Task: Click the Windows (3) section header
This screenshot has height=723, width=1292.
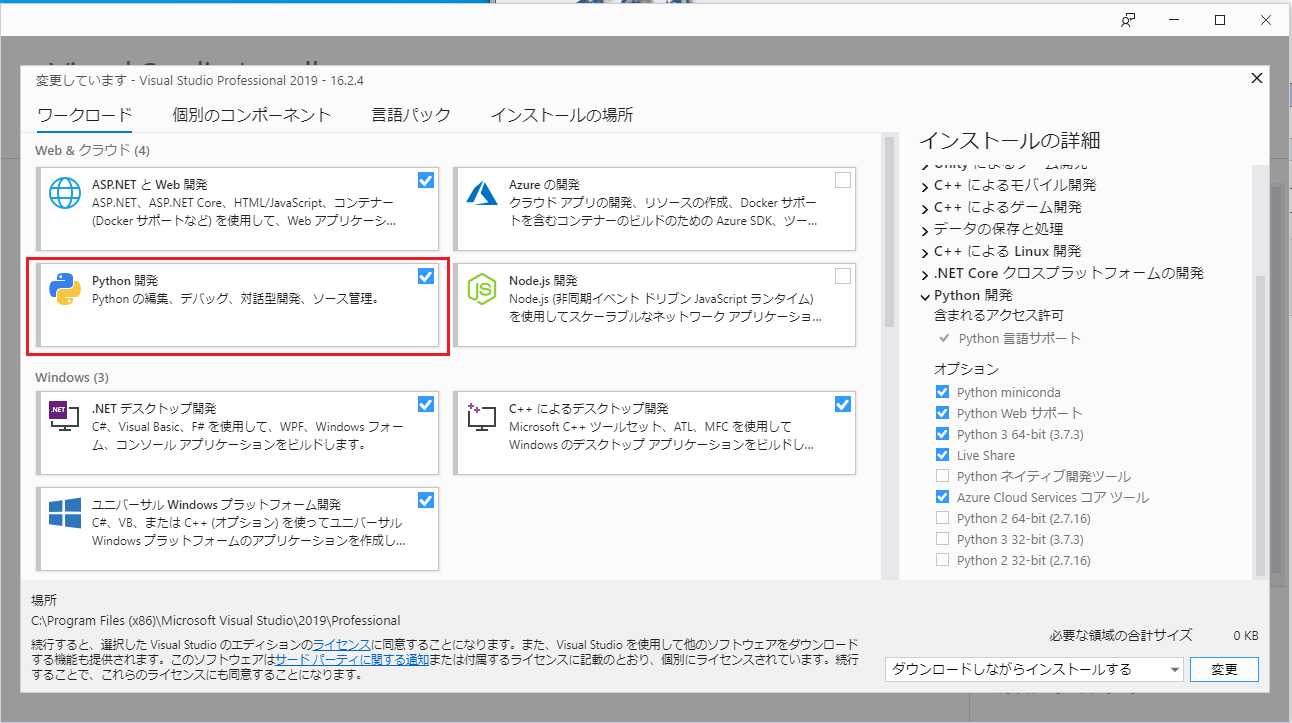Action: (x=72, y=377)
